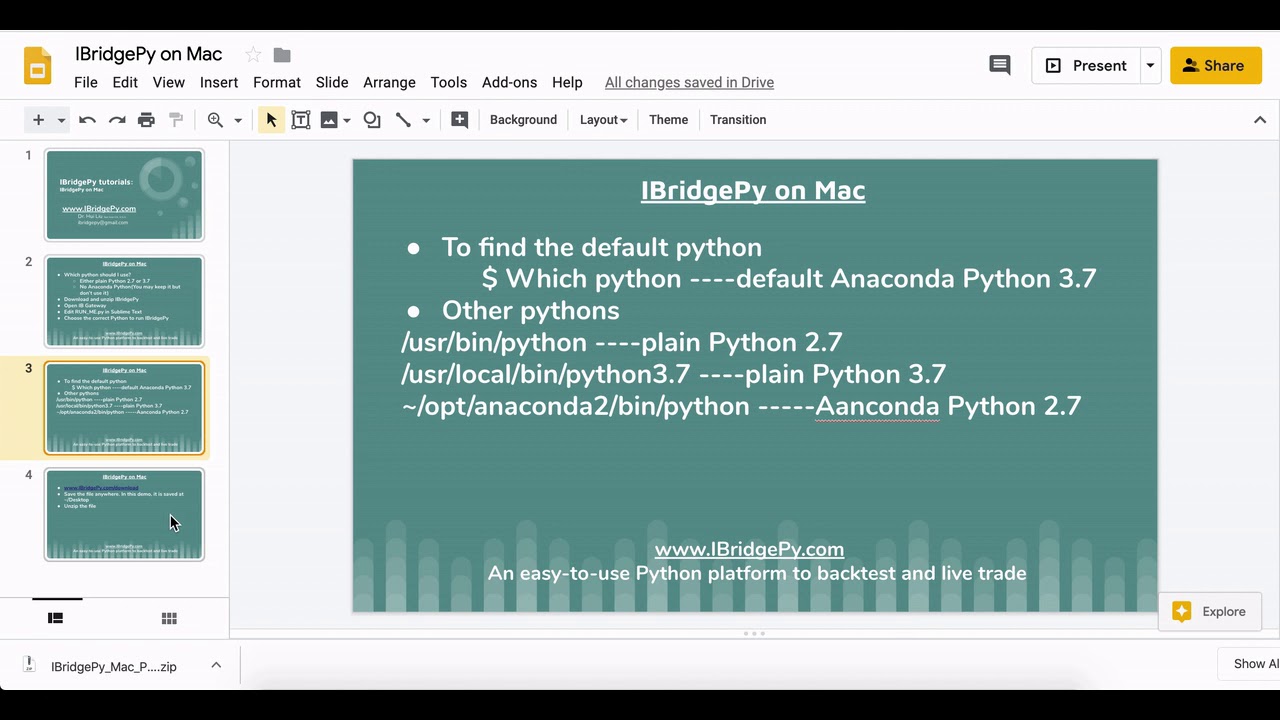Switch to grid view icon
Image resolution: width=1280 pixels, height=720 pixels.
click(x=170, y=619)
